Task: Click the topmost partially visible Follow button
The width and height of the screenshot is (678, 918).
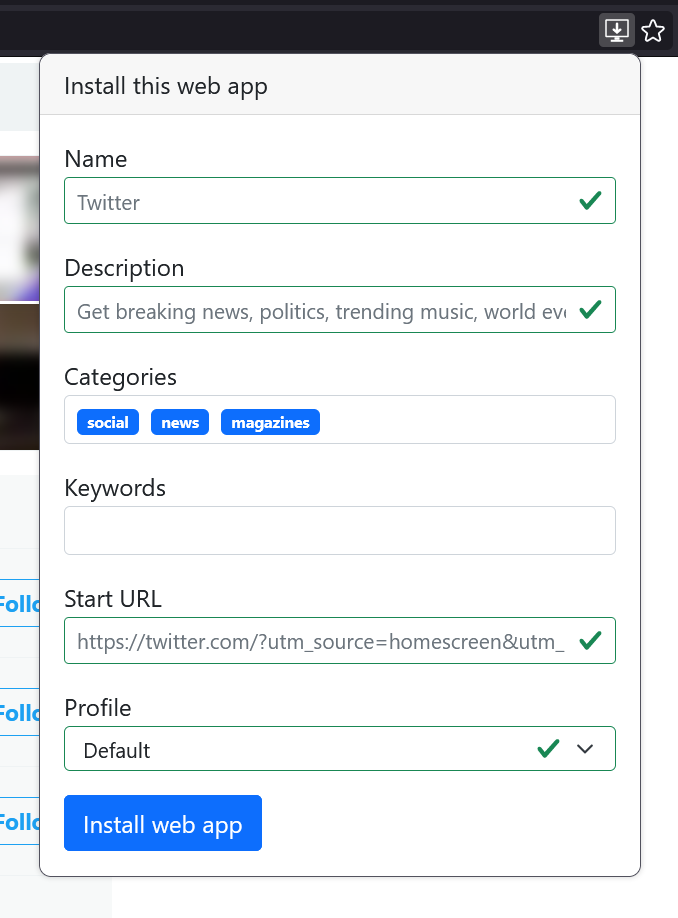Action: tap(19, 604)
